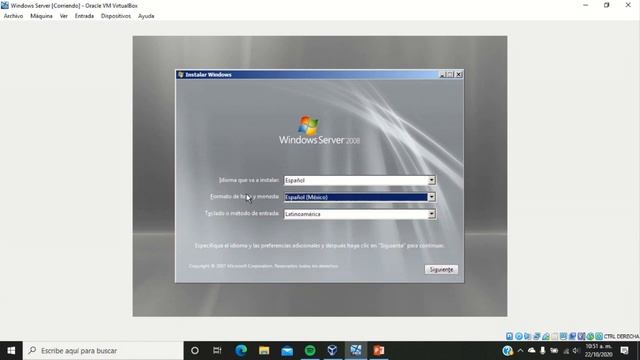Image resolution: width=640 pixels, height=360 pixels.
Task: Click the audio status icon in VirtualBox
Action: coord(527,336)
